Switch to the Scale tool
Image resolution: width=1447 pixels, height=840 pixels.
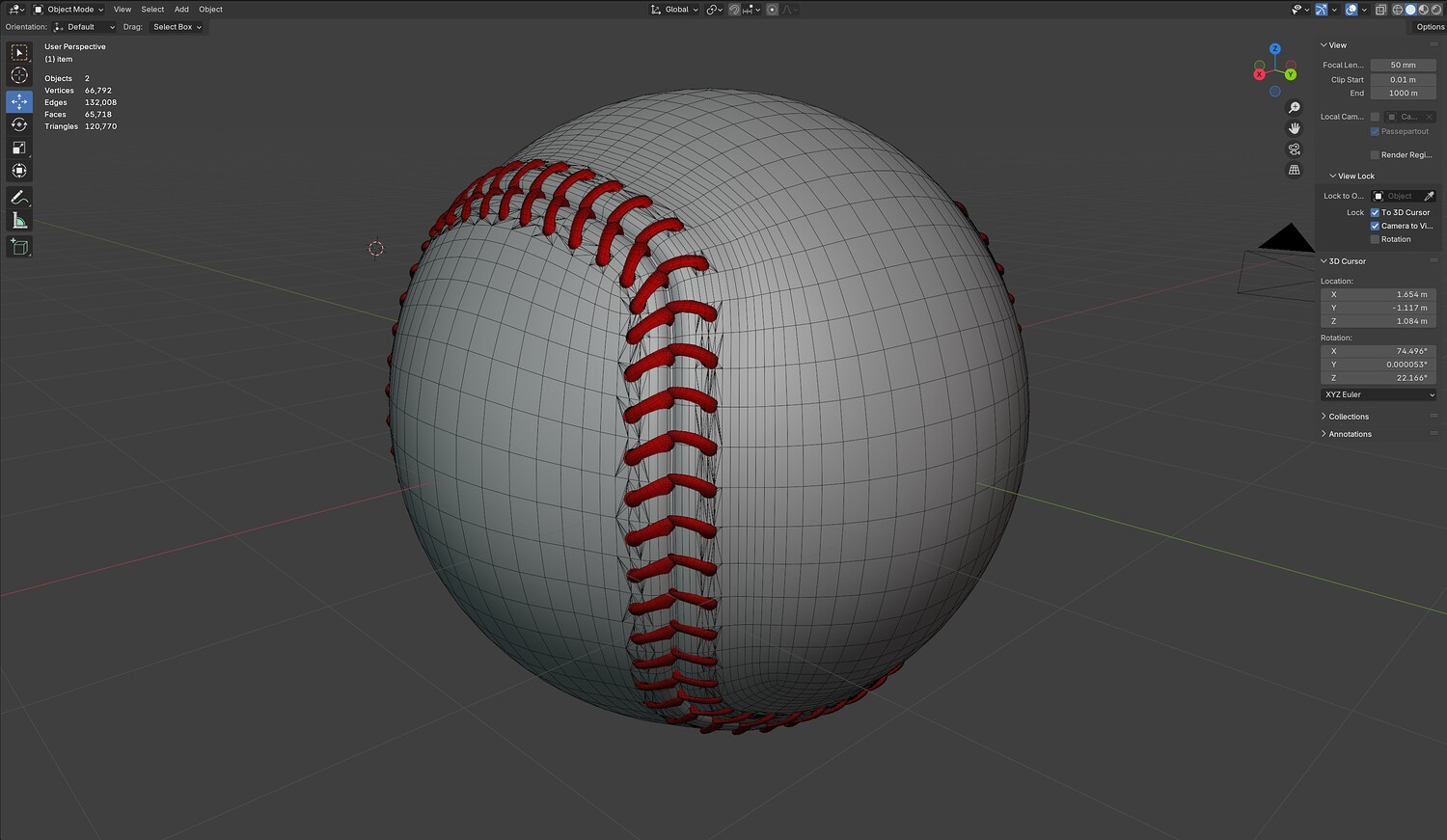19,148
